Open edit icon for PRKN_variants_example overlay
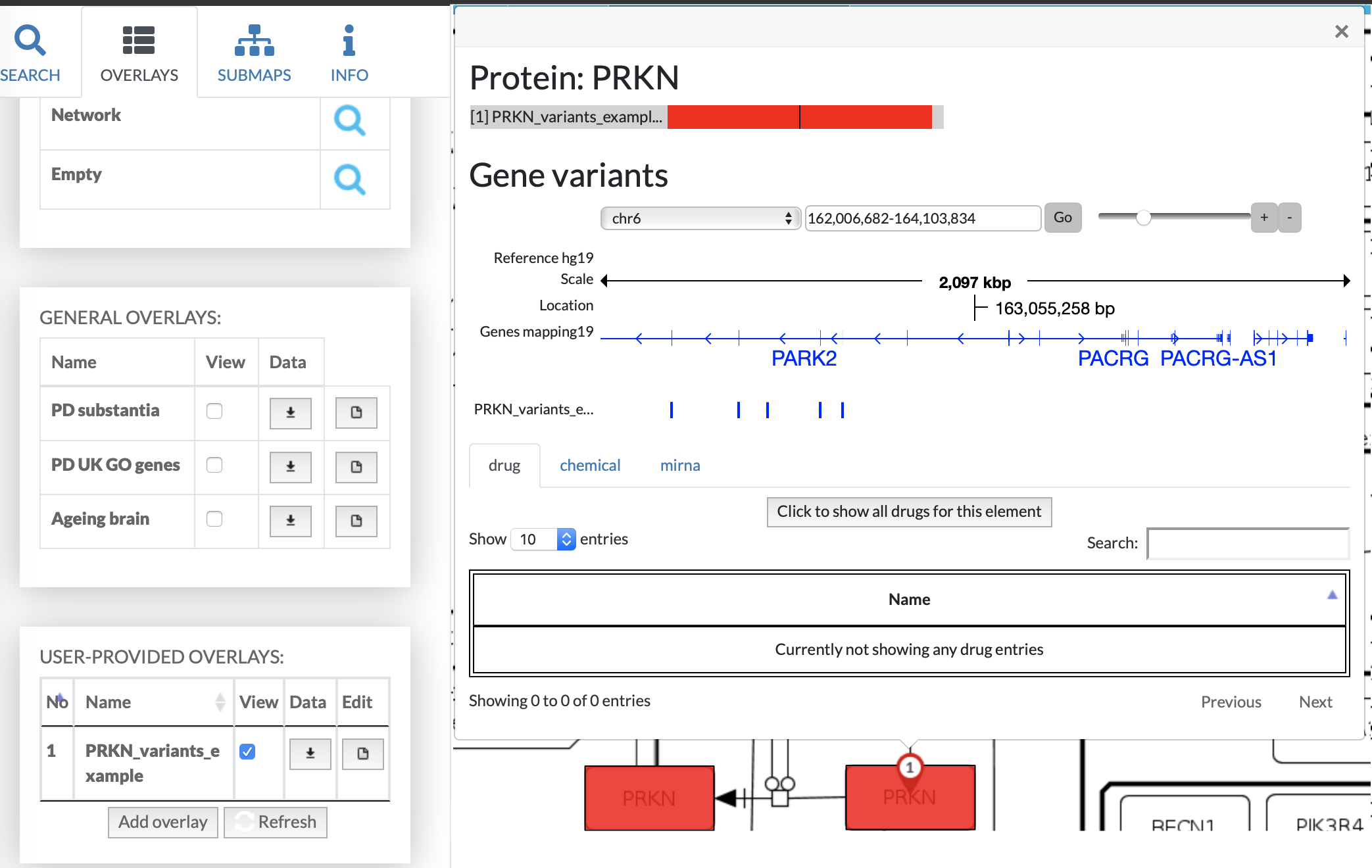This screenshot has width=1372, height=868. pyautogui.click(x=362, y=754)
